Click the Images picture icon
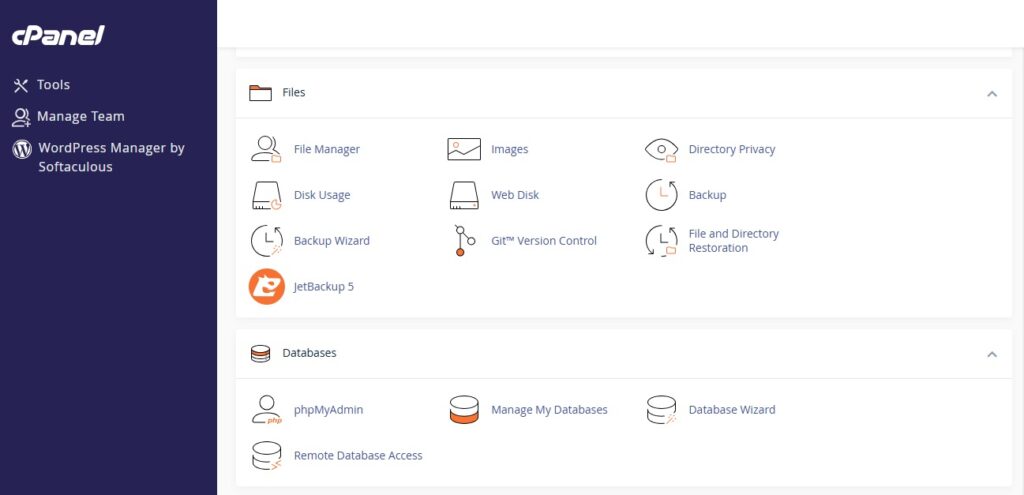Image resolution: width=1024 pixels, height=495 pixels. pyautogui.click(x=464, y=149)
